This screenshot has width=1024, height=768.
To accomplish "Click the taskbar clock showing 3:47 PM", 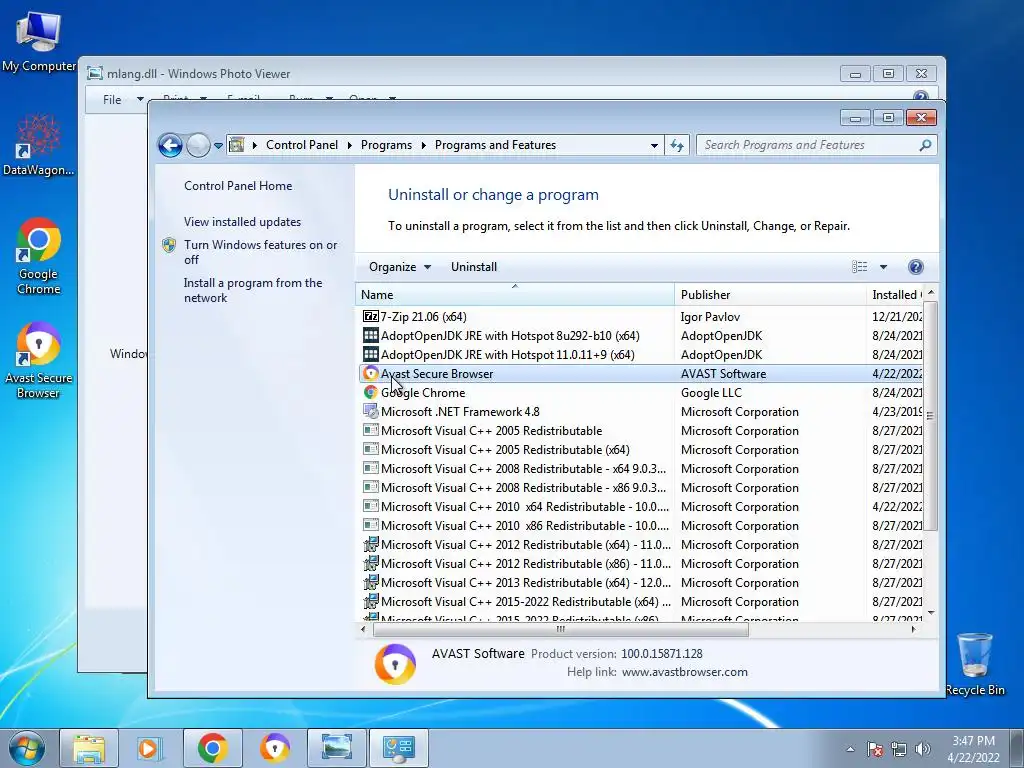I will pos(973,749).
